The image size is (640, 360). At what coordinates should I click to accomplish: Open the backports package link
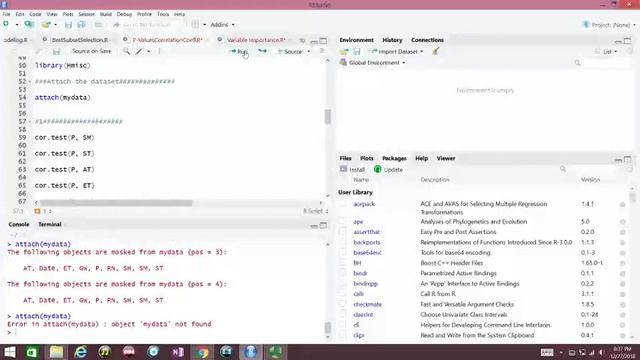click(x=367, y=242)
